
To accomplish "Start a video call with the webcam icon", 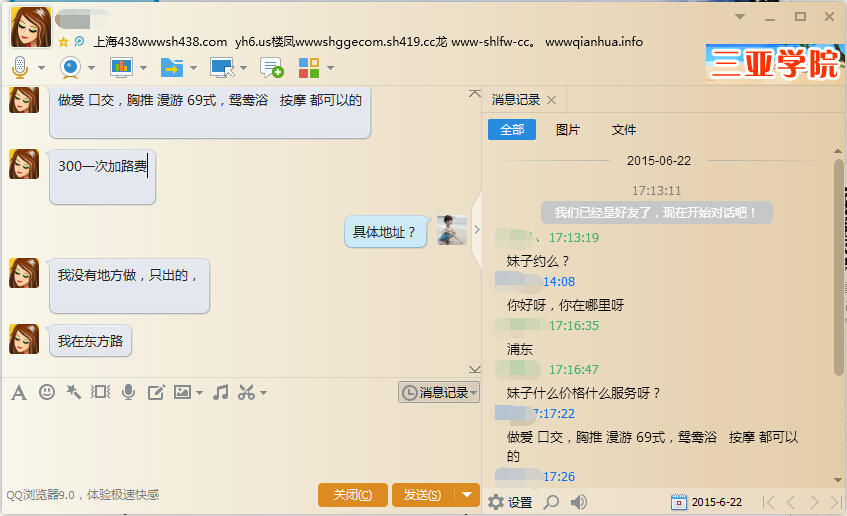I will (x=70, y=68).
